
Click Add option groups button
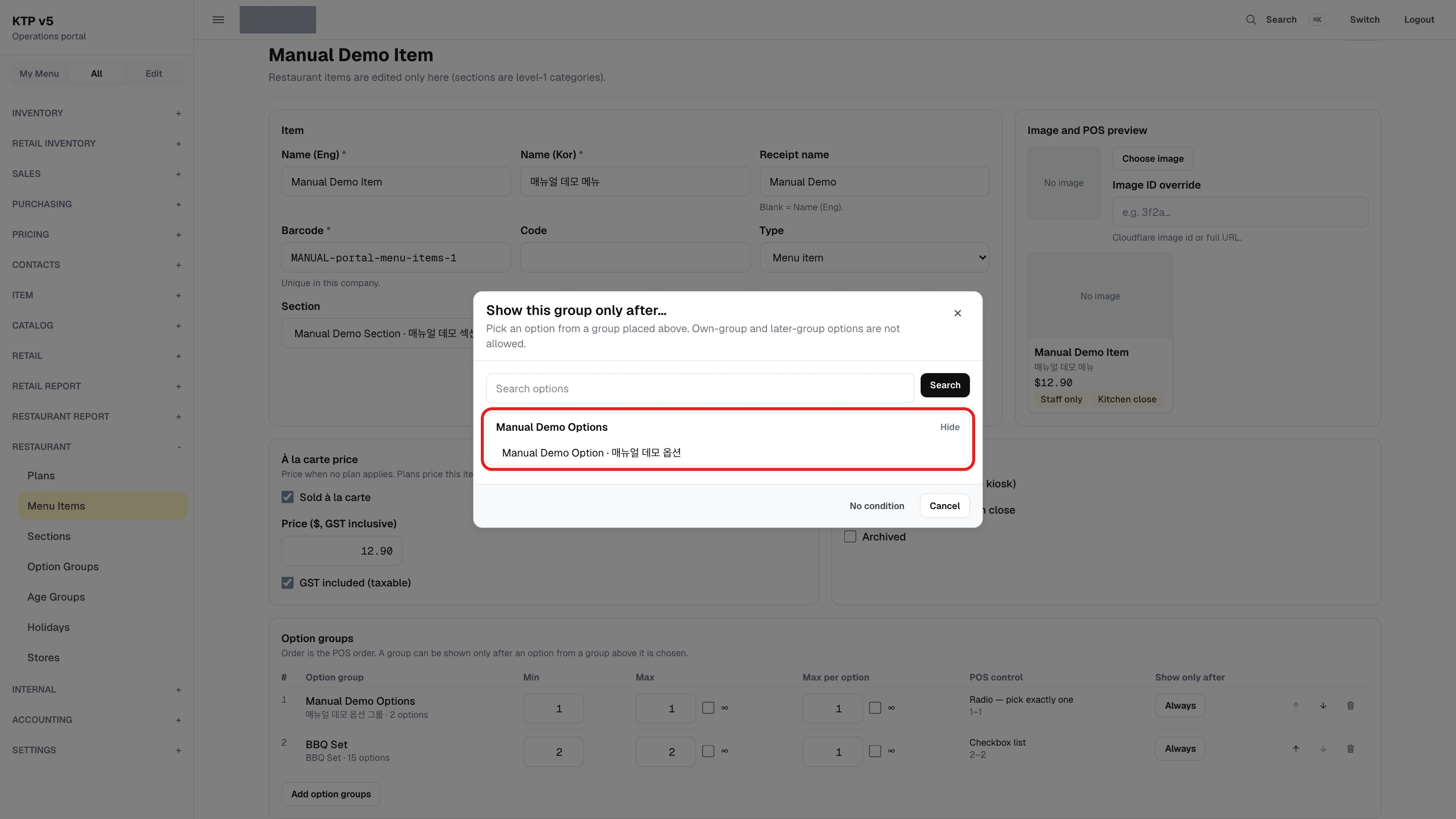[x=331, y=794]
